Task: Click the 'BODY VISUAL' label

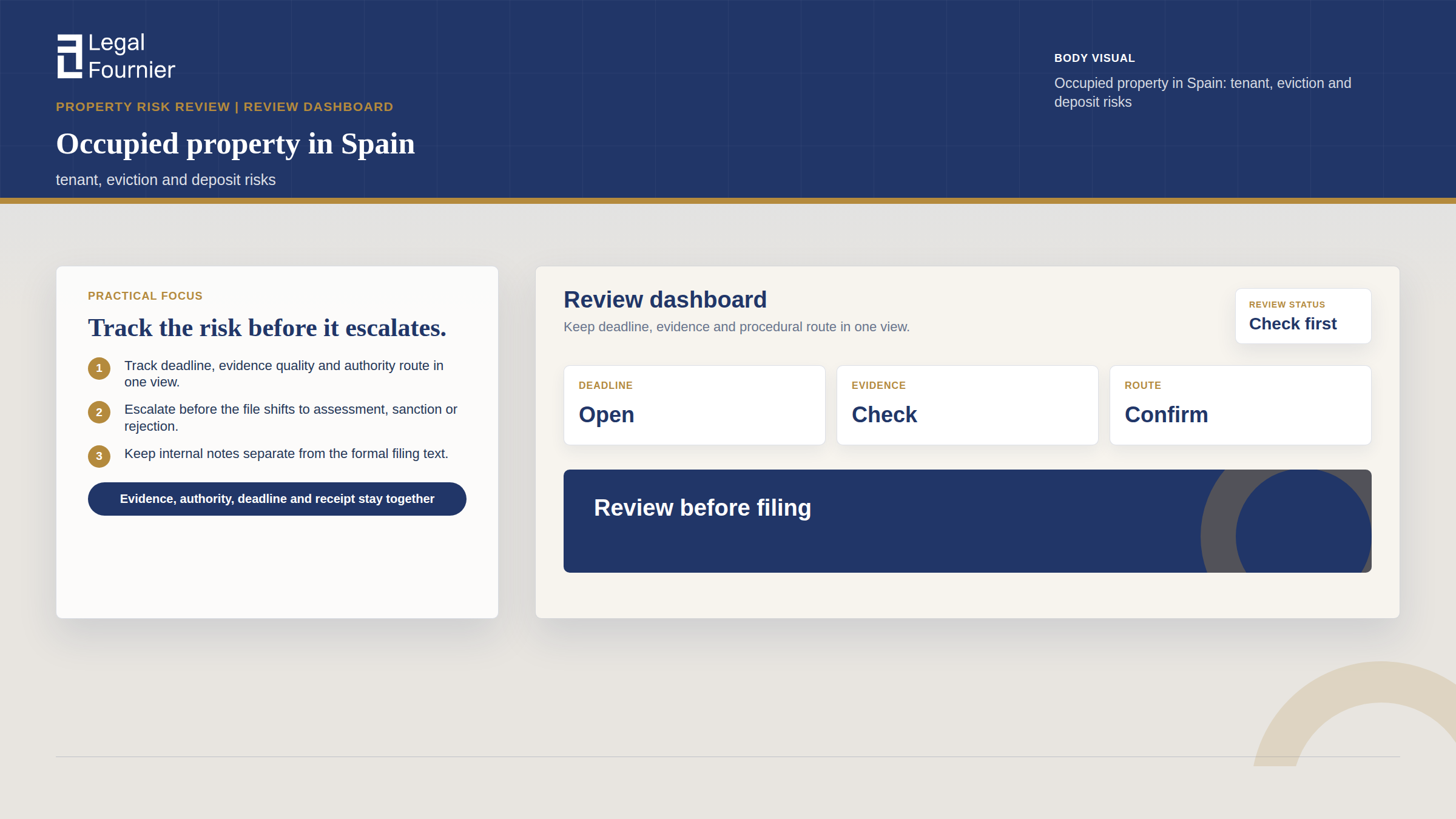Action: [x=1094, y=58]
